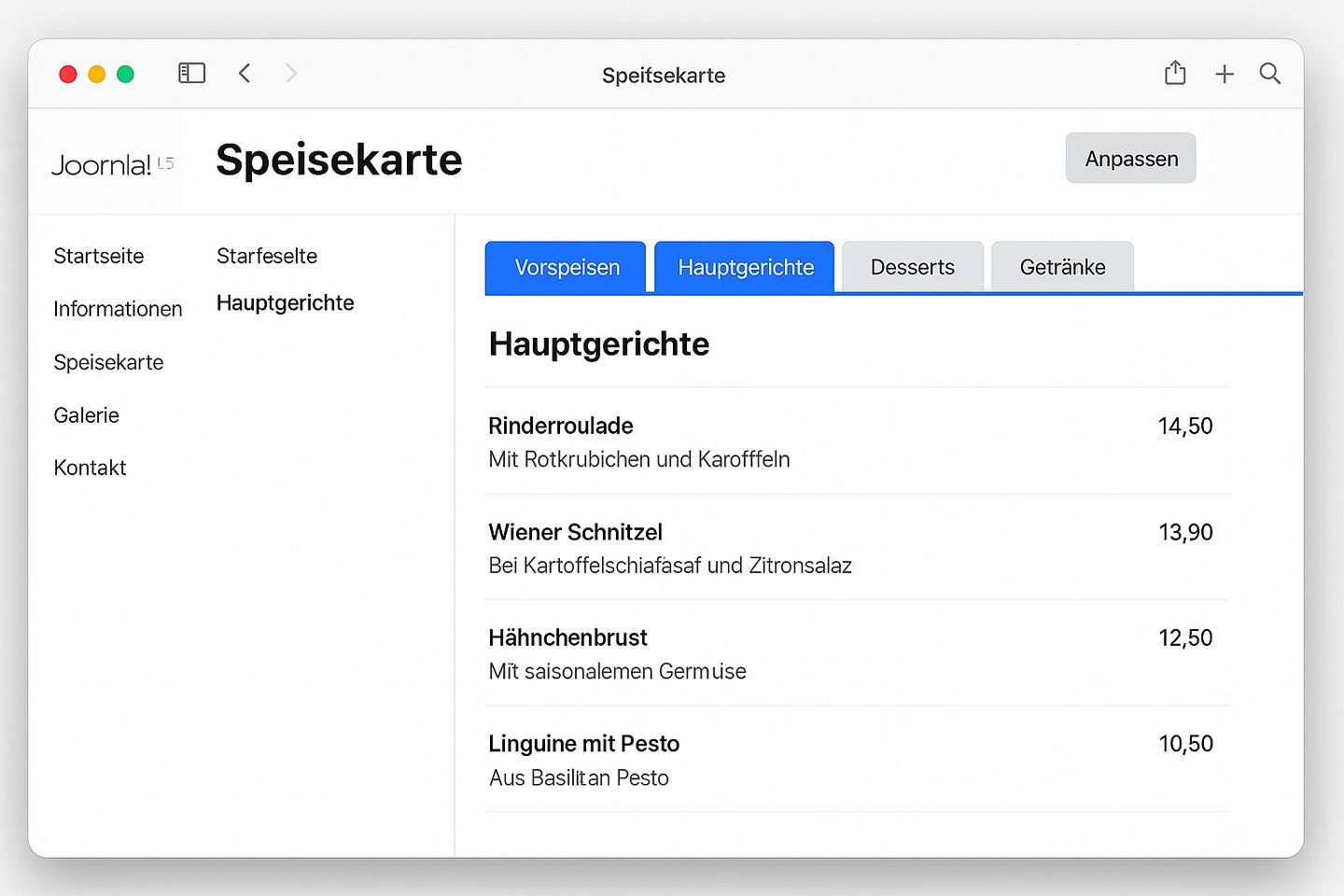Click the Hähnchenbrust dish name
The image size is (1344, 896).
tap(567, 637)
